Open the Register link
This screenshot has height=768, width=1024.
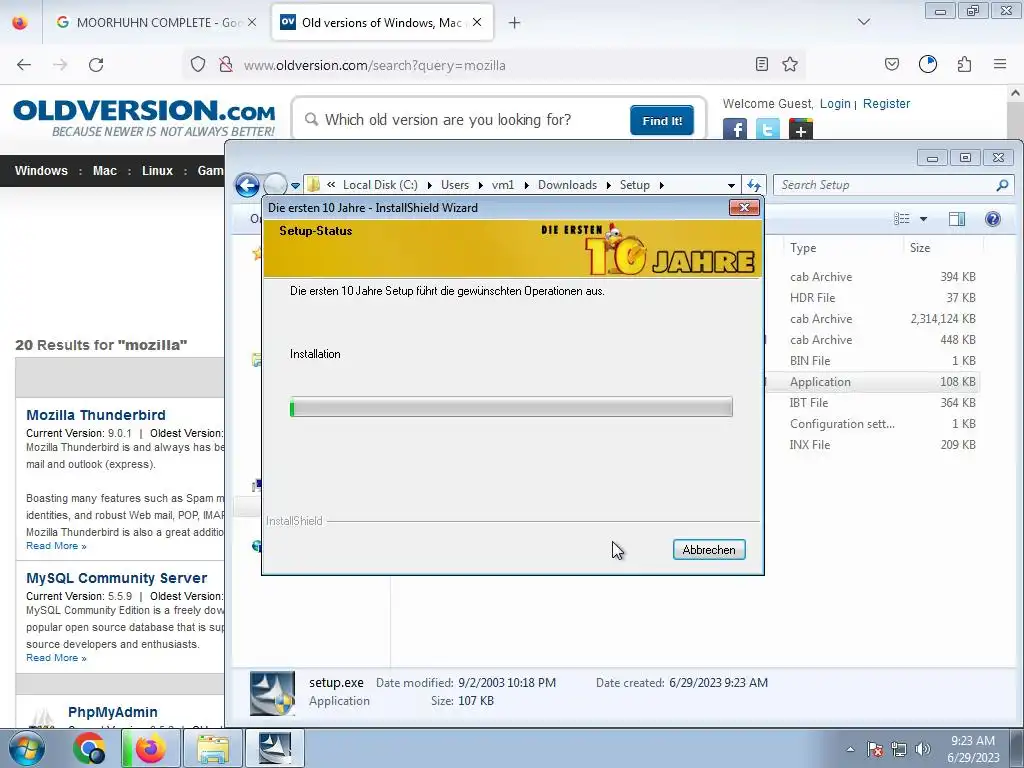point(886,104)
